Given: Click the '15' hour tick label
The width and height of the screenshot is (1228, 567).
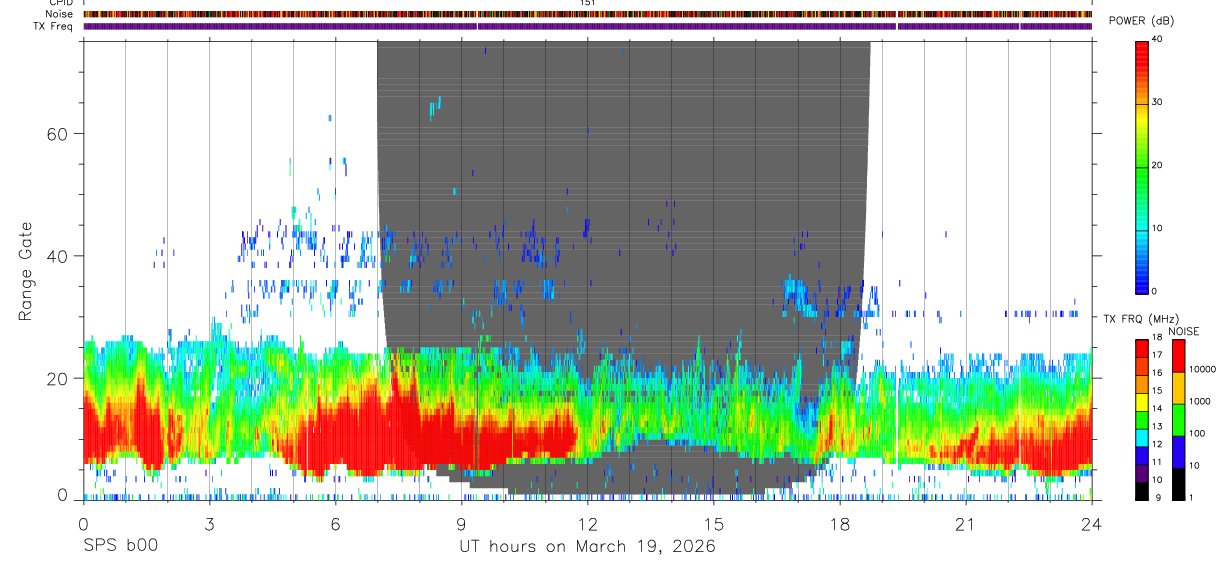Looking at the screenshot, I should point(713,524).
